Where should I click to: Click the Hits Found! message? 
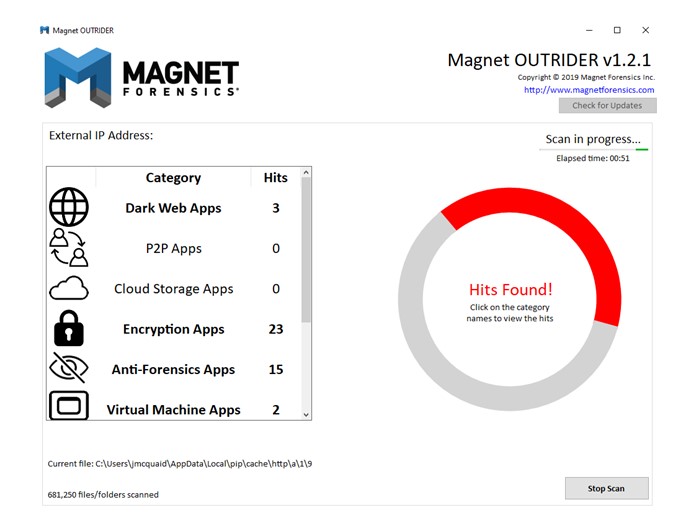tap(510, 290)
